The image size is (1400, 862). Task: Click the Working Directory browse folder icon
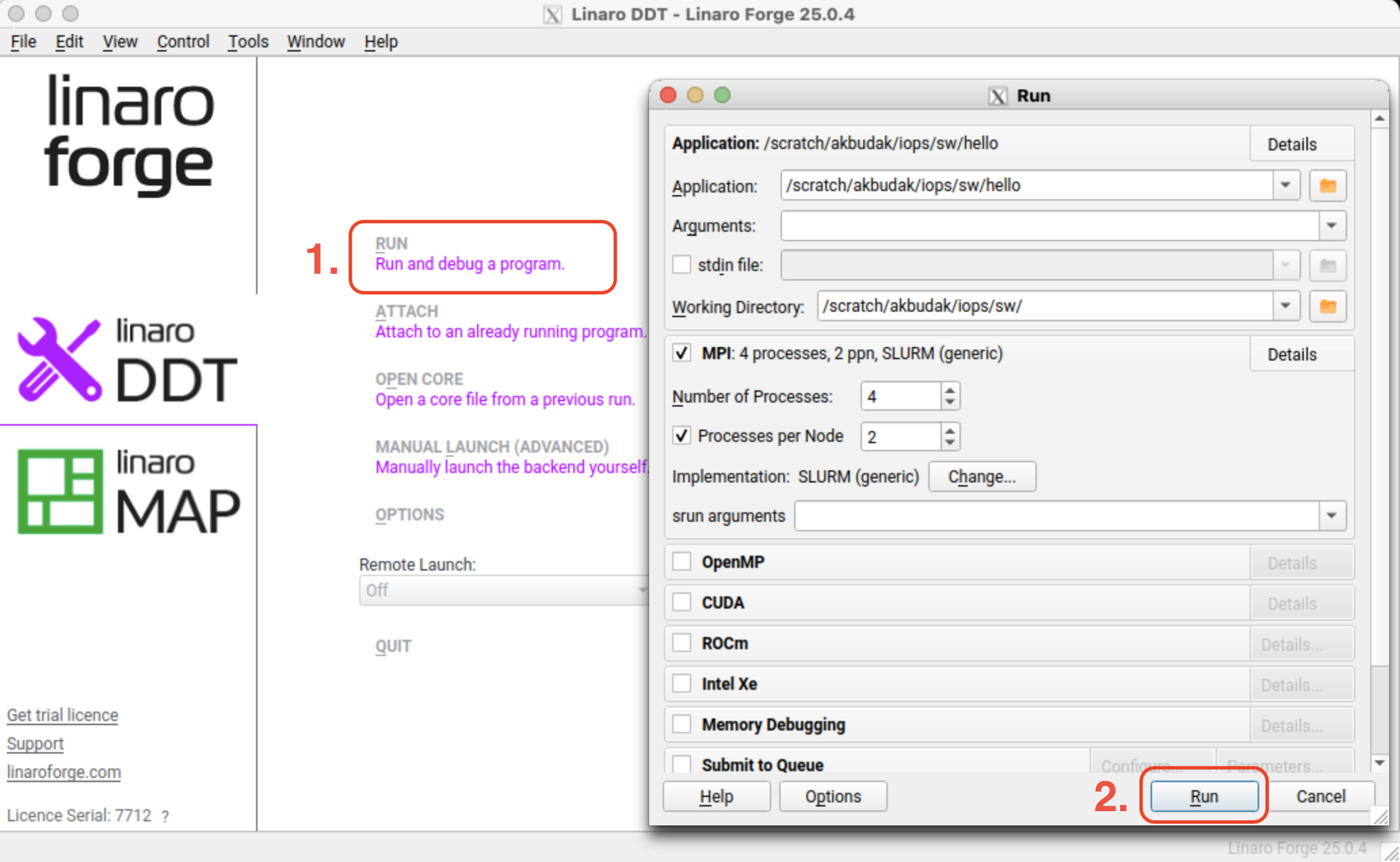click(1327, 306)
